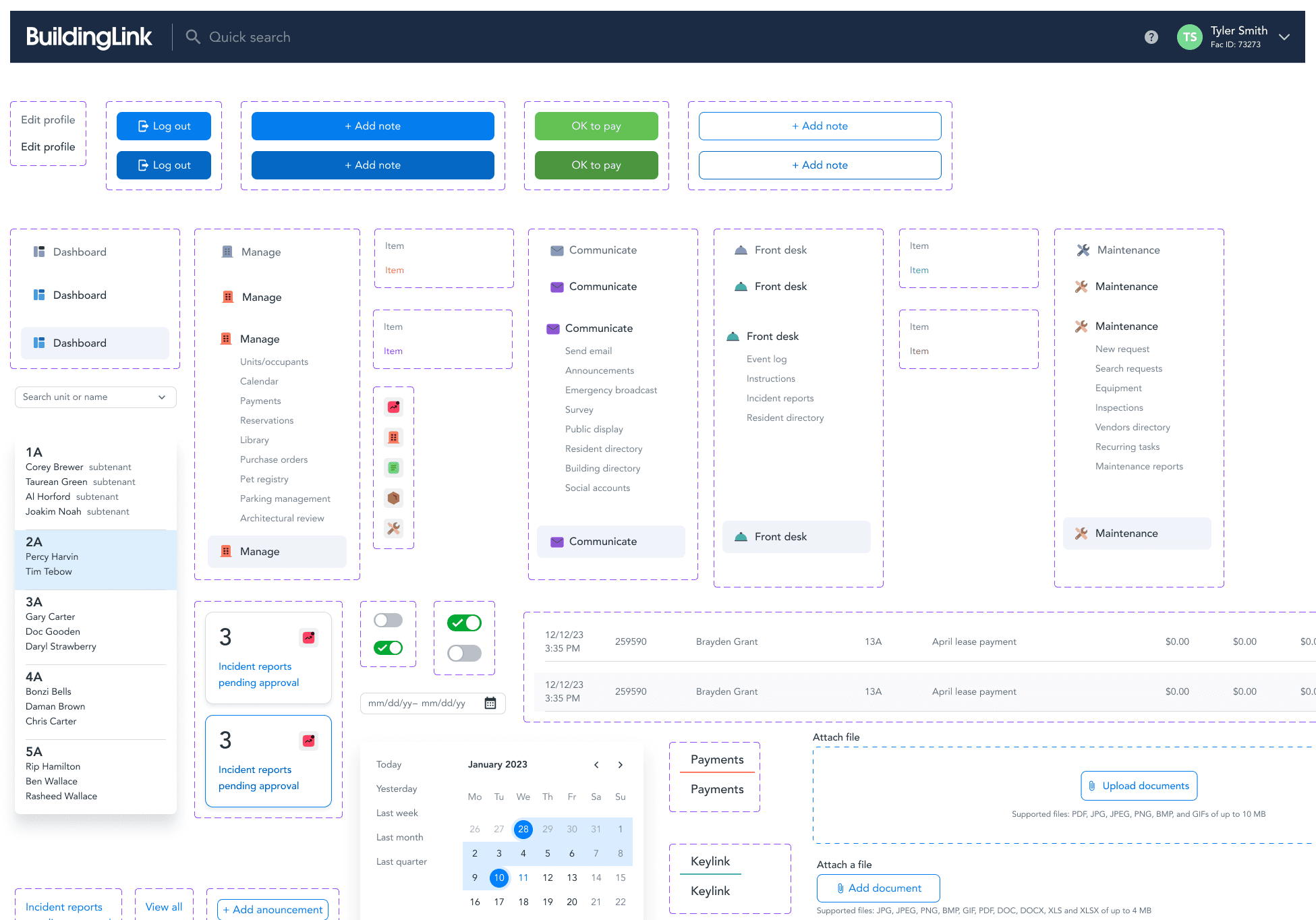Viewport: 1316px width, 920px height.
Task: Click the orange building icon tile
Action: 394,437
